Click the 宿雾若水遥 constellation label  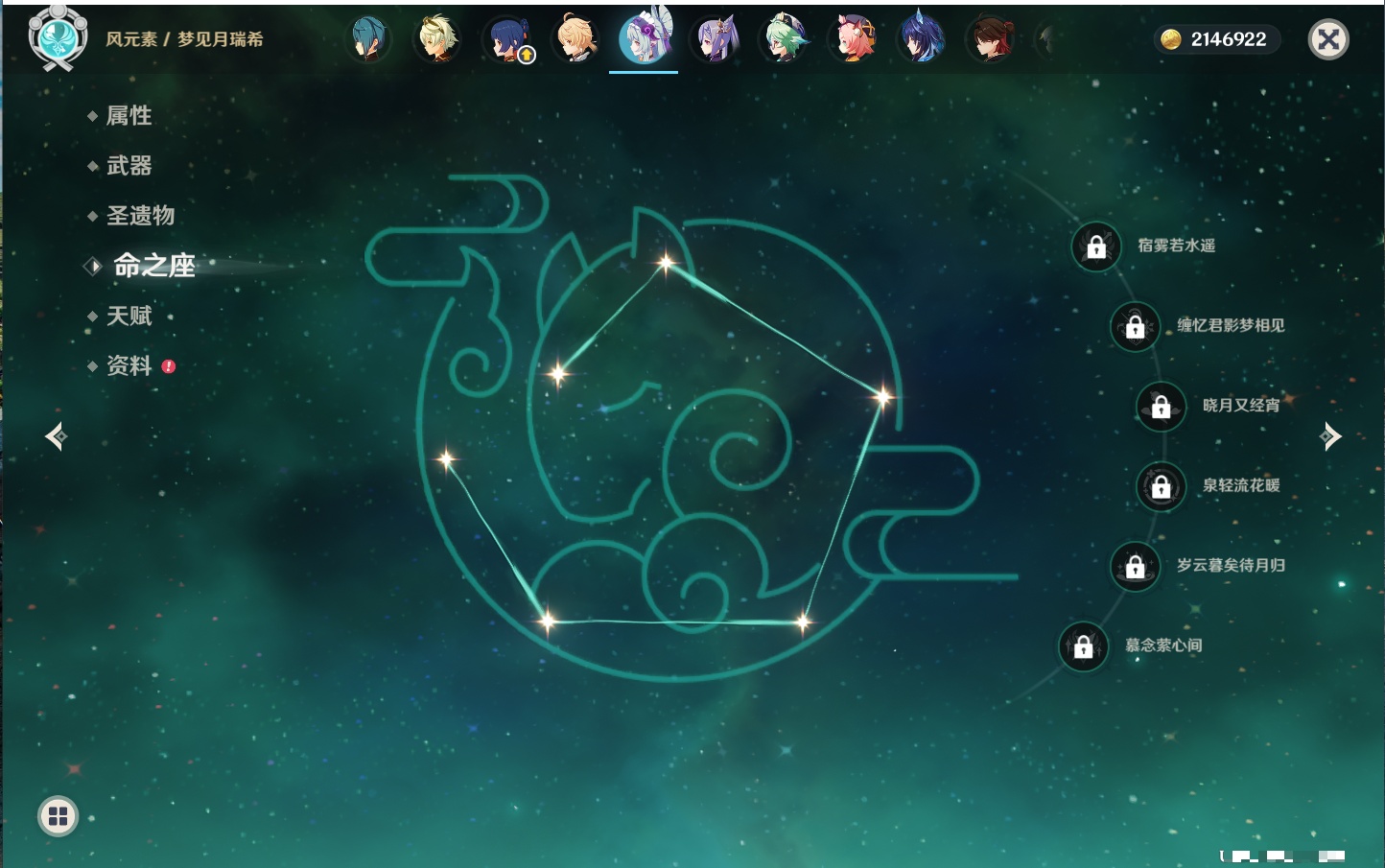coord(1177,246)
